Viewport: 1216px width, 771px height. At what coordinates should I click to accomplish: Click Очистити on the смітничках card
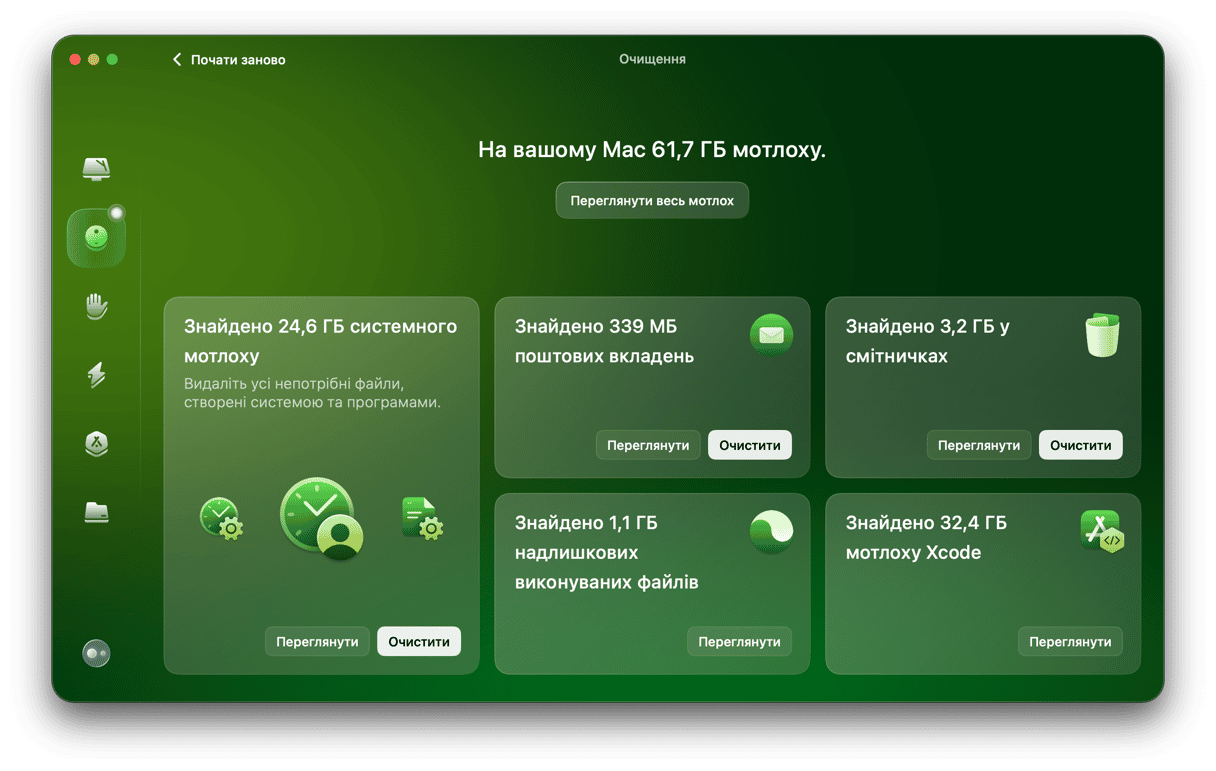(1080, 445)
